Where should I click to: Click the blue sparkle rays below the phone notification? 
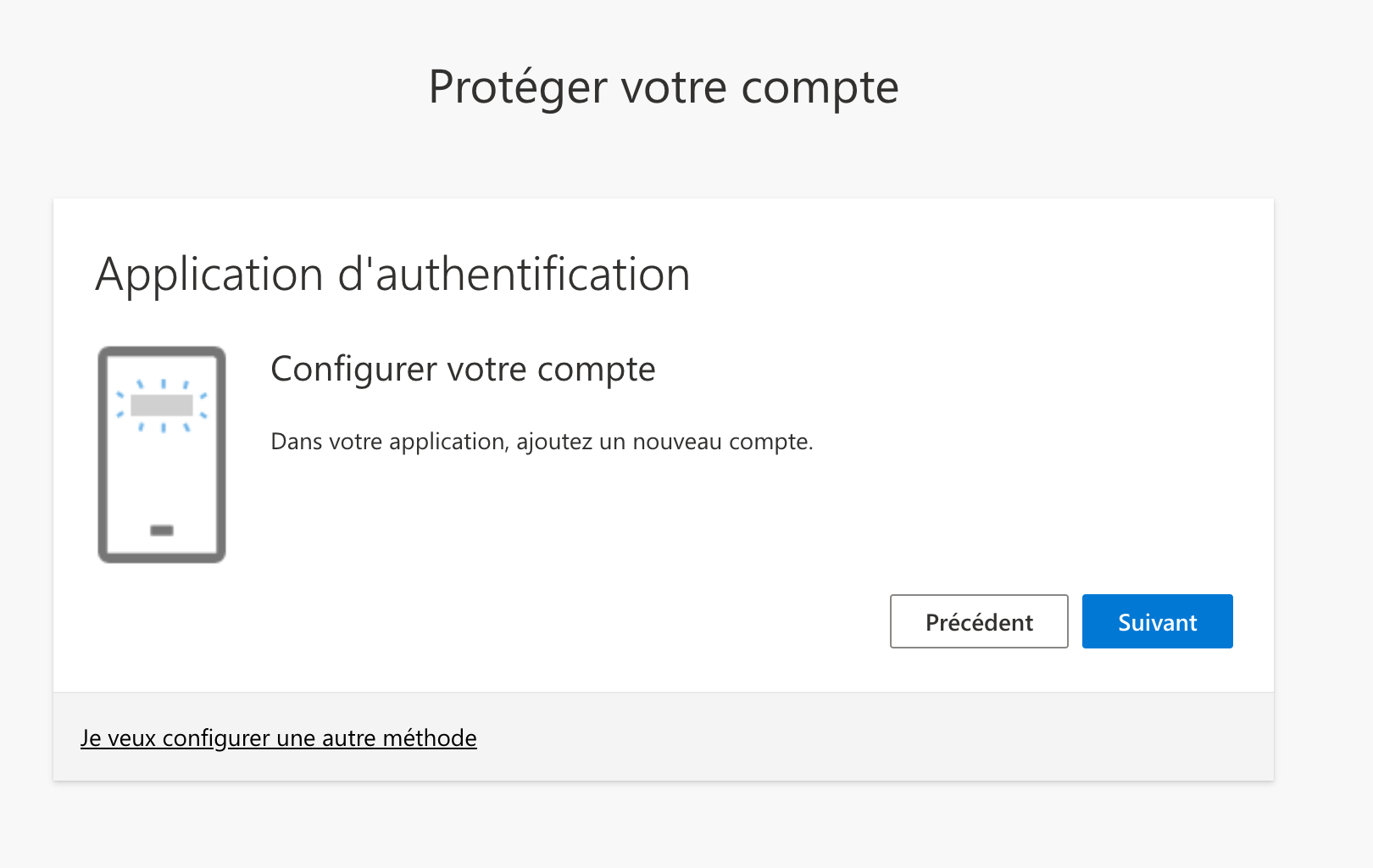[x=163, y=427]
